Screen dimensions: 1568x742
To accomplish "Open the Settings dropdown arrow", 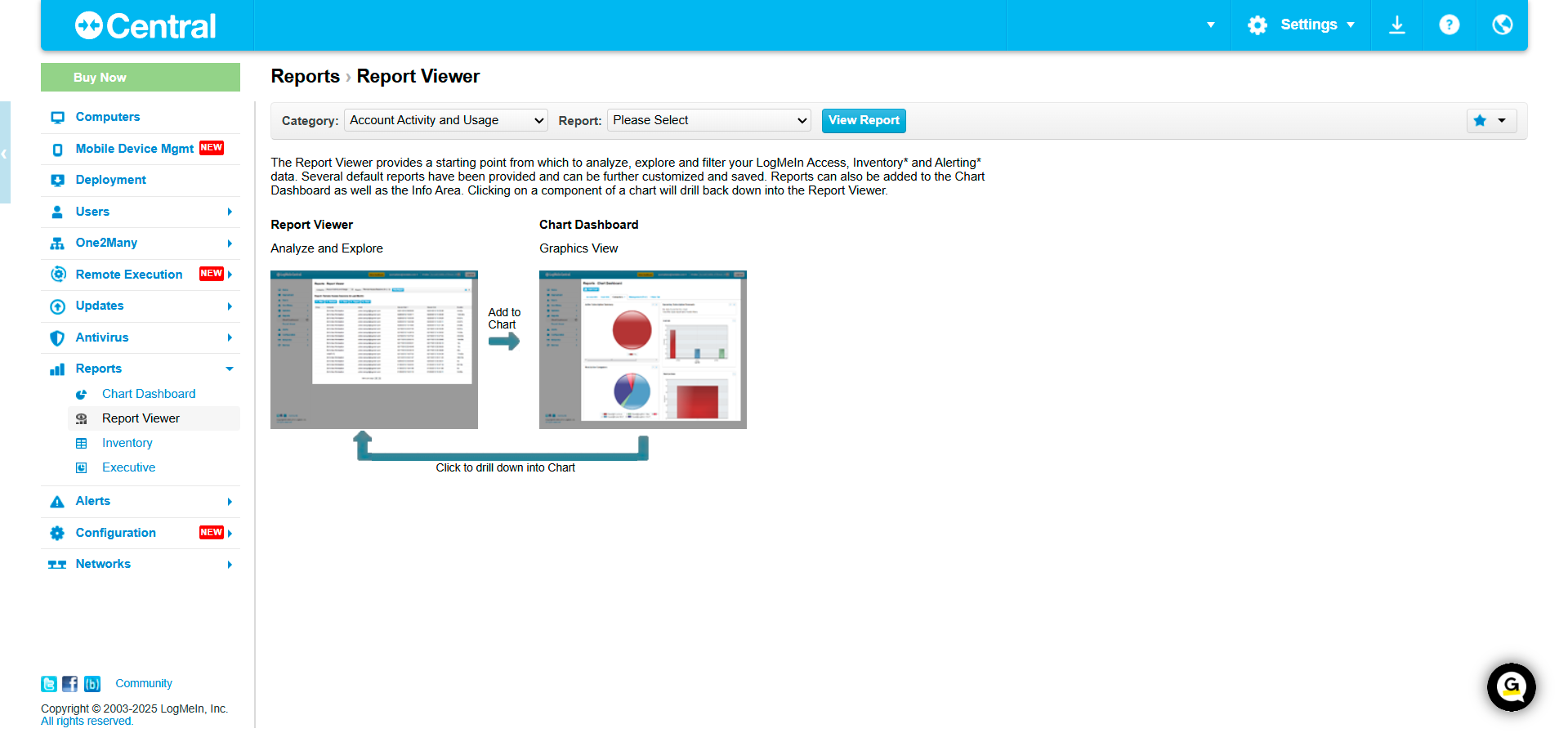I will tap(1351, 25).
